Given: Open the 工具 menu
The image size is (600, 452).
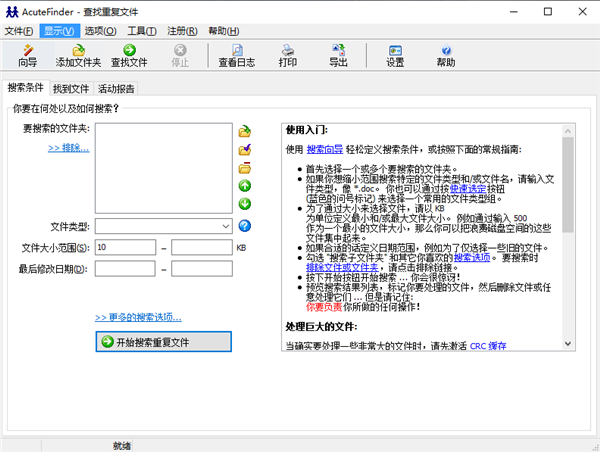Looking at the screenshot, I should (x=141, y=31).
